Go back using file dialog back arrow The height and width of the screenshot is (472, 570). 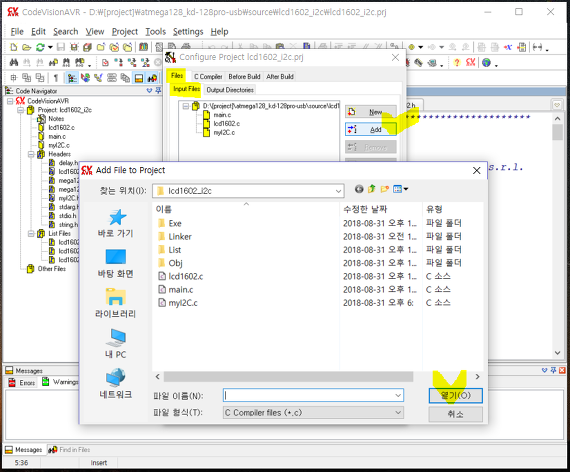(359, 189)
